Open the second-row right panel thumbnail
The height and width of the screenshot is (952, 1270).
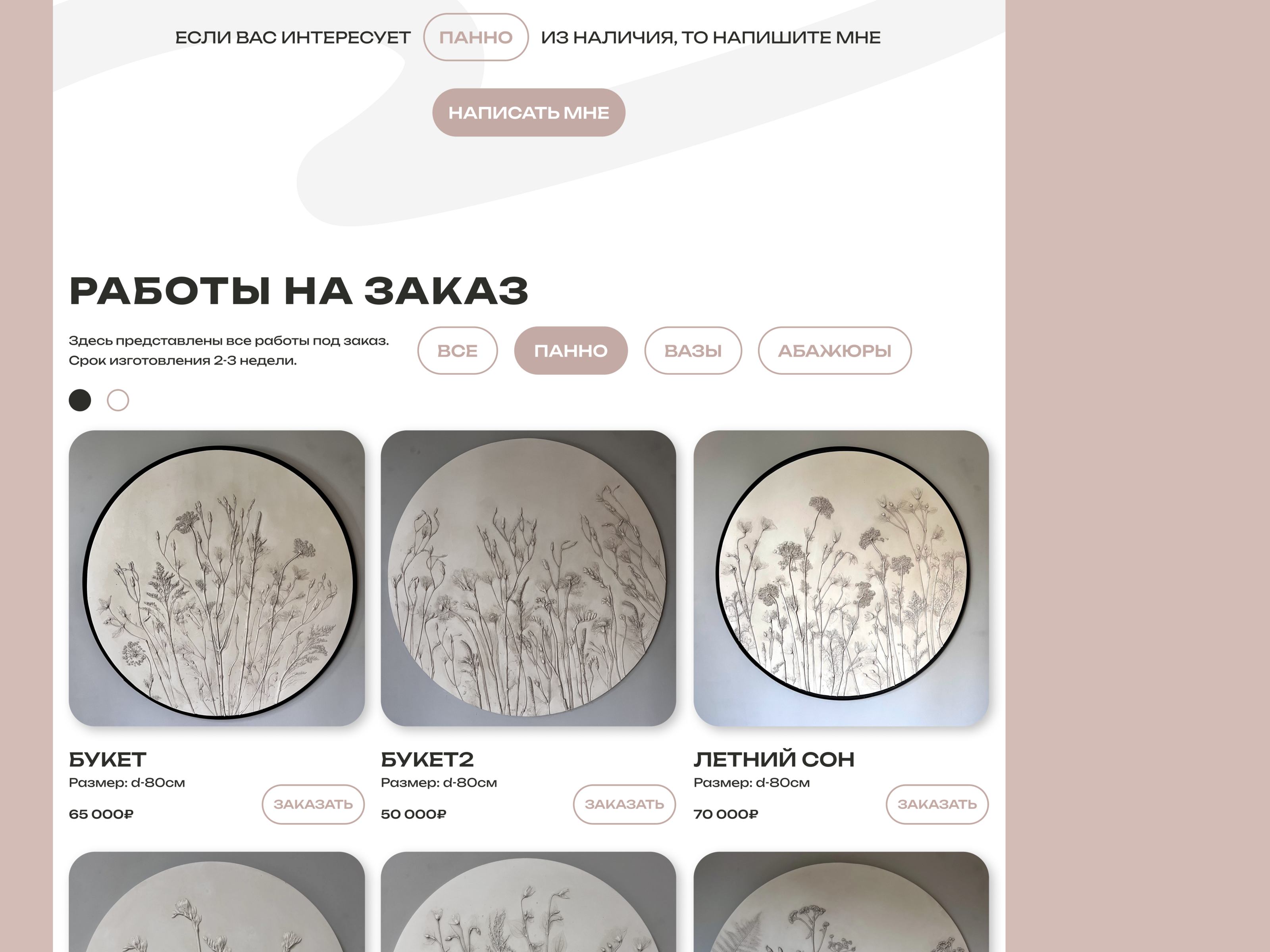click(841, 902)
